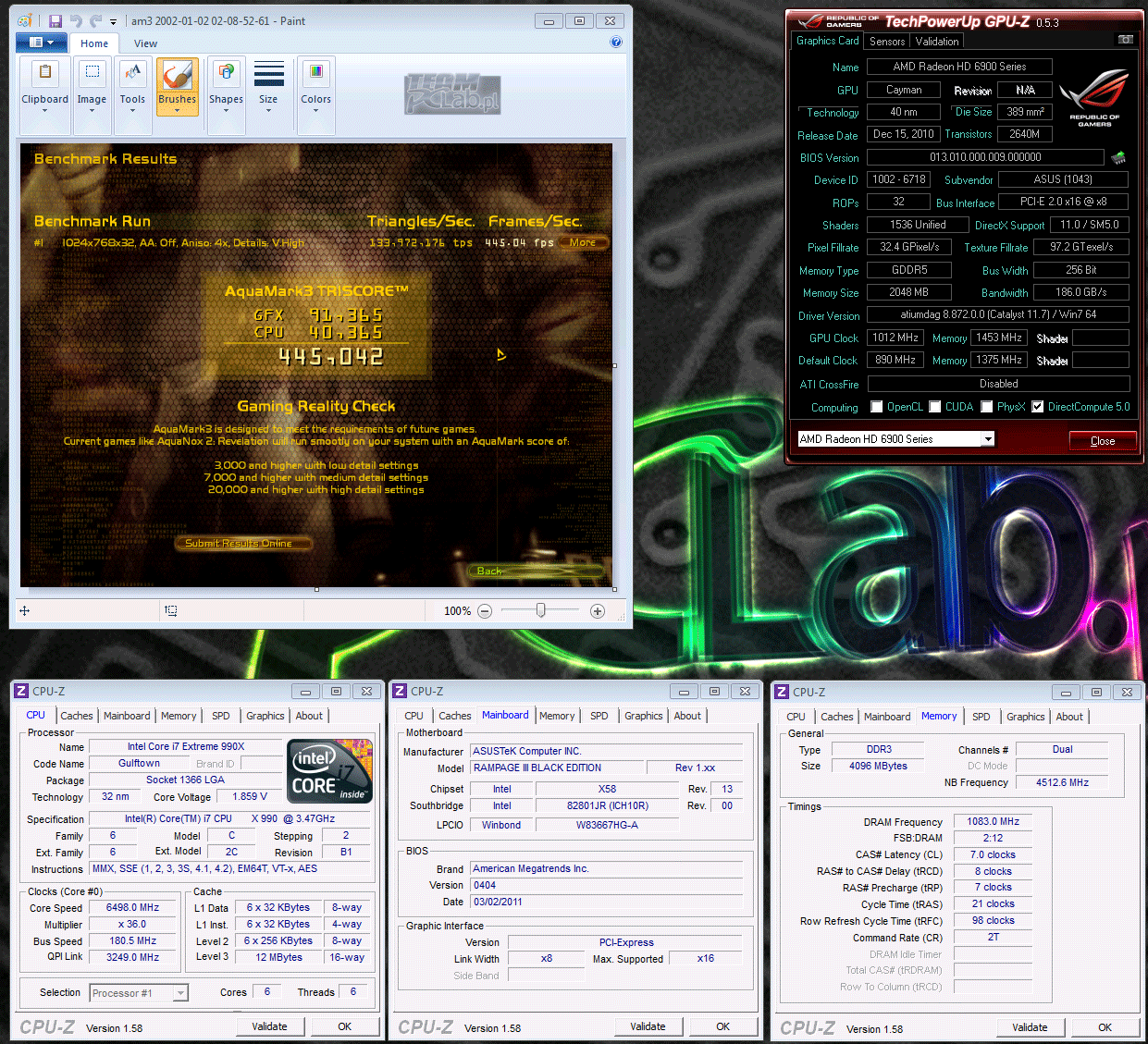Screen dimensions: 1148x1044
Task: Toggle the DirectCompute 5.0 checkbox
Action: pos(1038,407)
